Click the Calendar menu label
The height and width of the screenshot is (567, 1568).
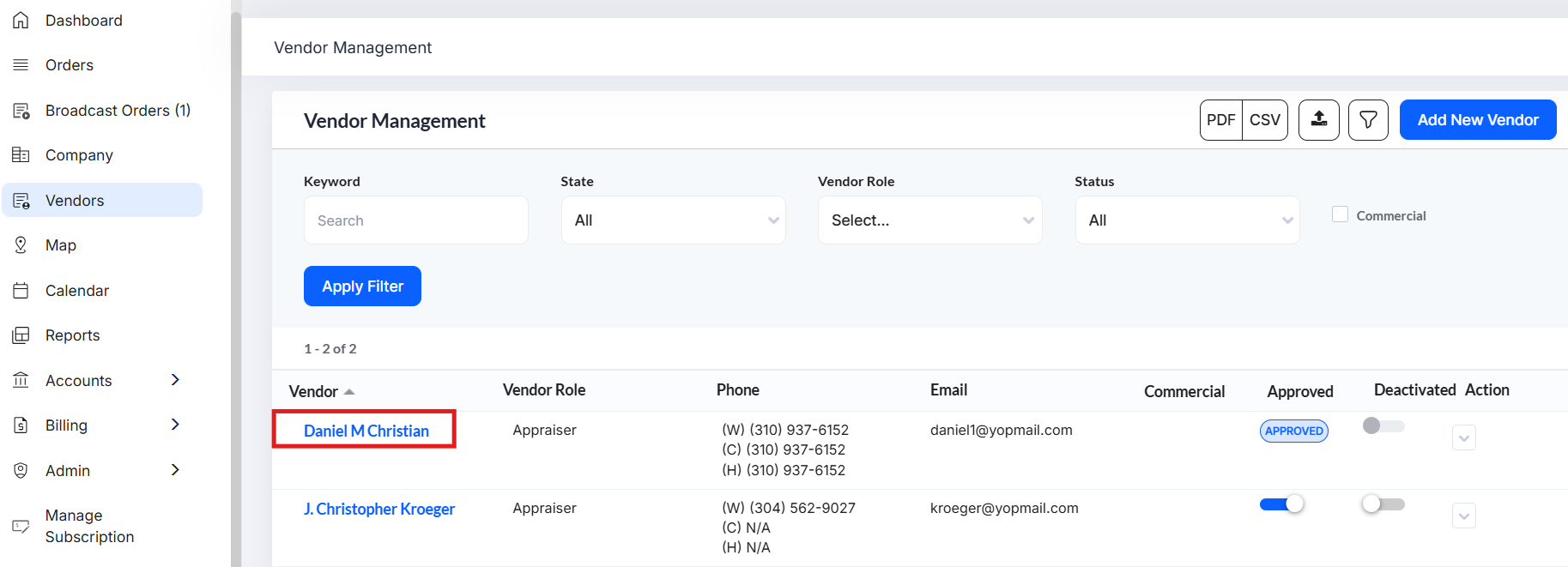77,291
